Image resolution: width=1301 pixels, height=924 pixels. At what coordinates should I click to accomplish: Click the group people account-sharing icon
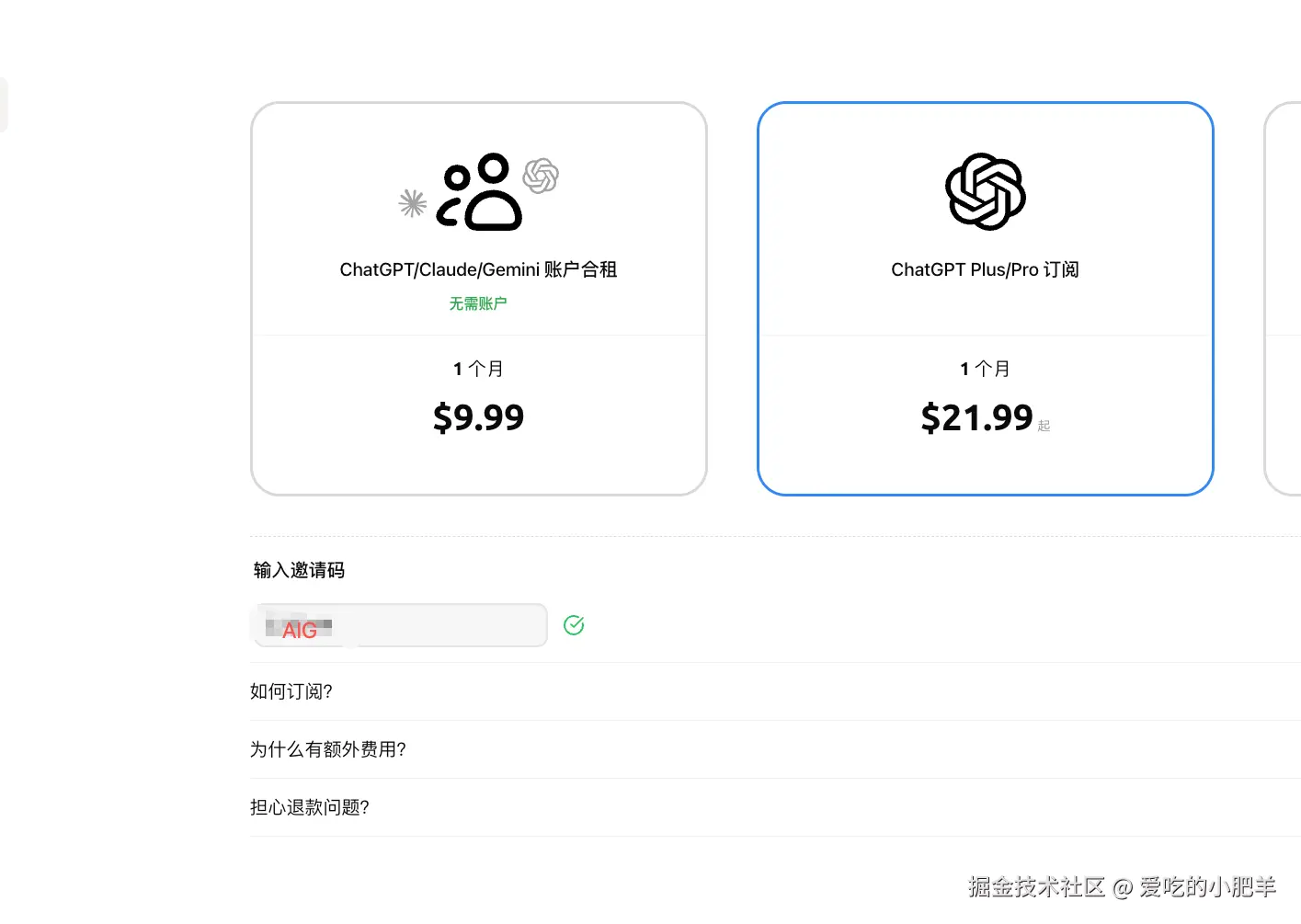pyautogui.click(x=479, y=191)
